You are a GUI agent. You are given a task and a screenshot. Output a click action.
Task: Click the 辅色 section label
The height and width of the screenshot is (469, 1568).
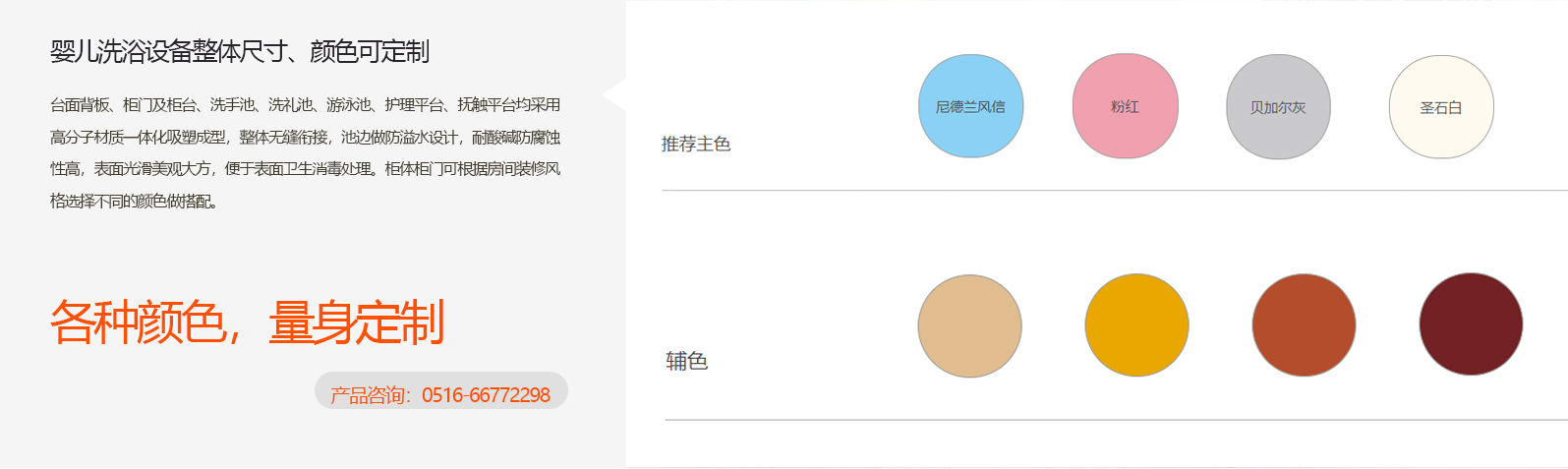click(686, 361)
